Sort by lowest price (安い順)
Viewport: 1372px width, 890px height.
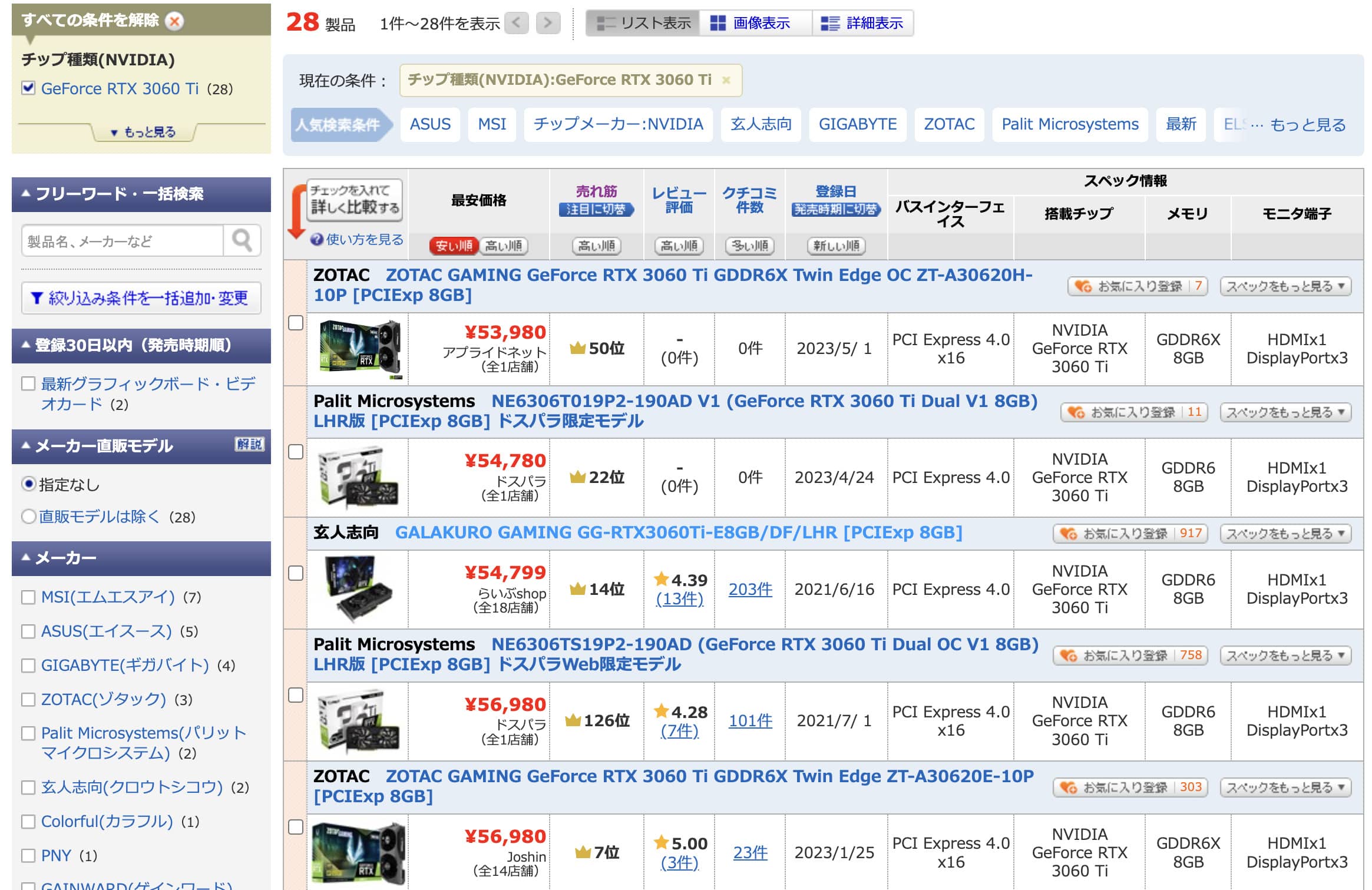point(454,246)
